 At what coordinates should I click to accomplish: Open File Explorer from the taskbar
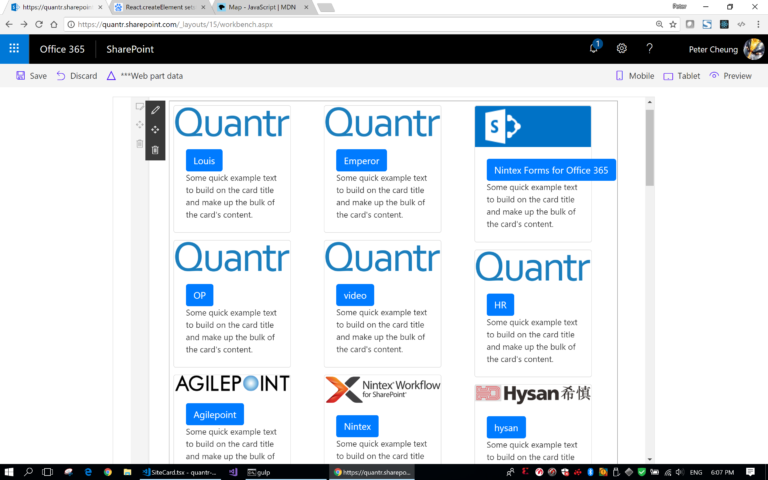[127, 472]
